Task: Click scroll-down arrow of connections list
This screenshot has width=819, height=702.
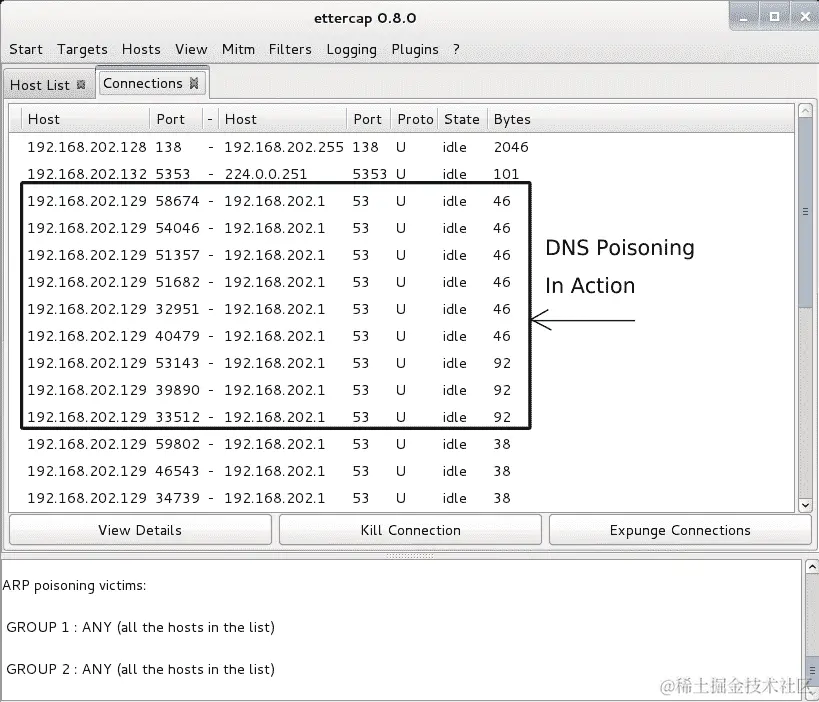Action: 805,505
